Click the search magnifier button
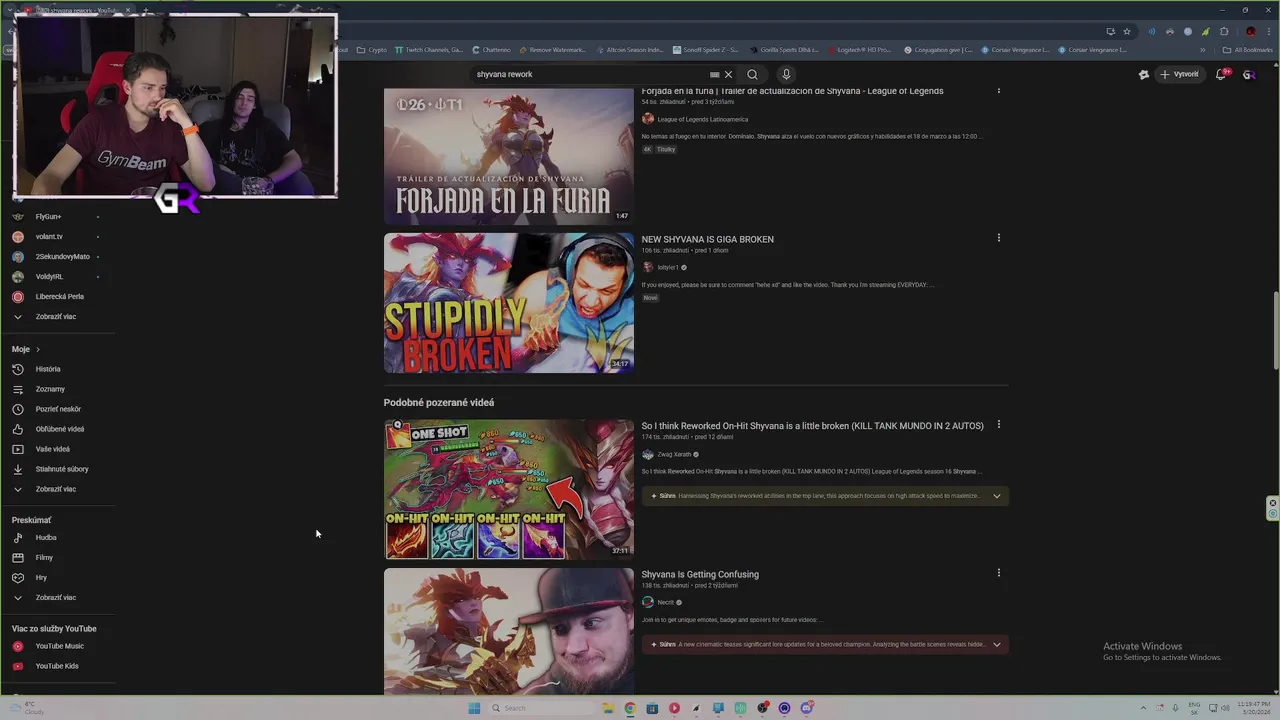This screenshot has width=1280, height=720. (752, 74)
